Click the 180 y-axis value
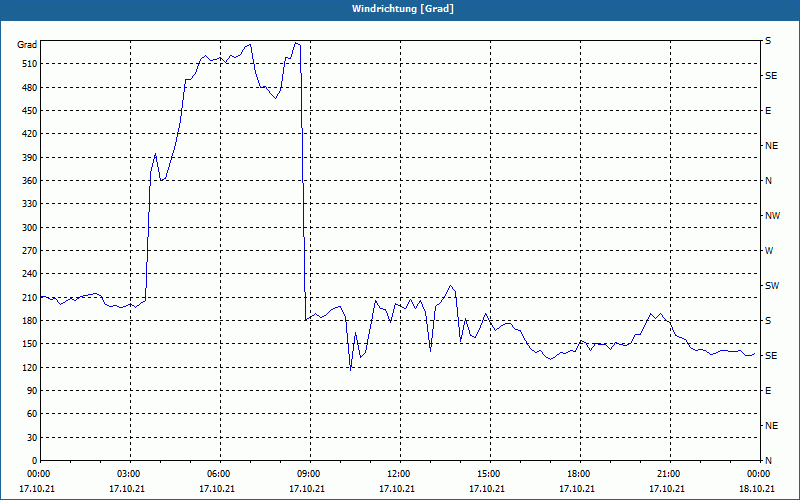The width and height of the screenshot is (800, 500). (30, 321)
